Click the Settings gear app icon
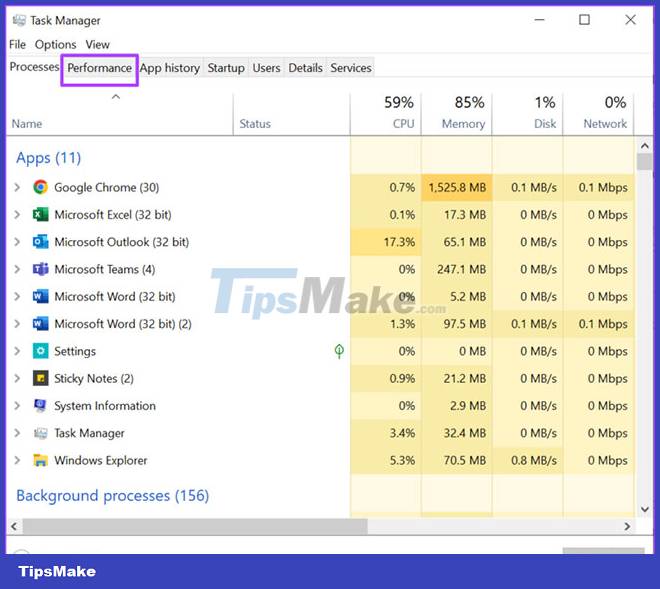Screen dimensions: 660x589 40,351
